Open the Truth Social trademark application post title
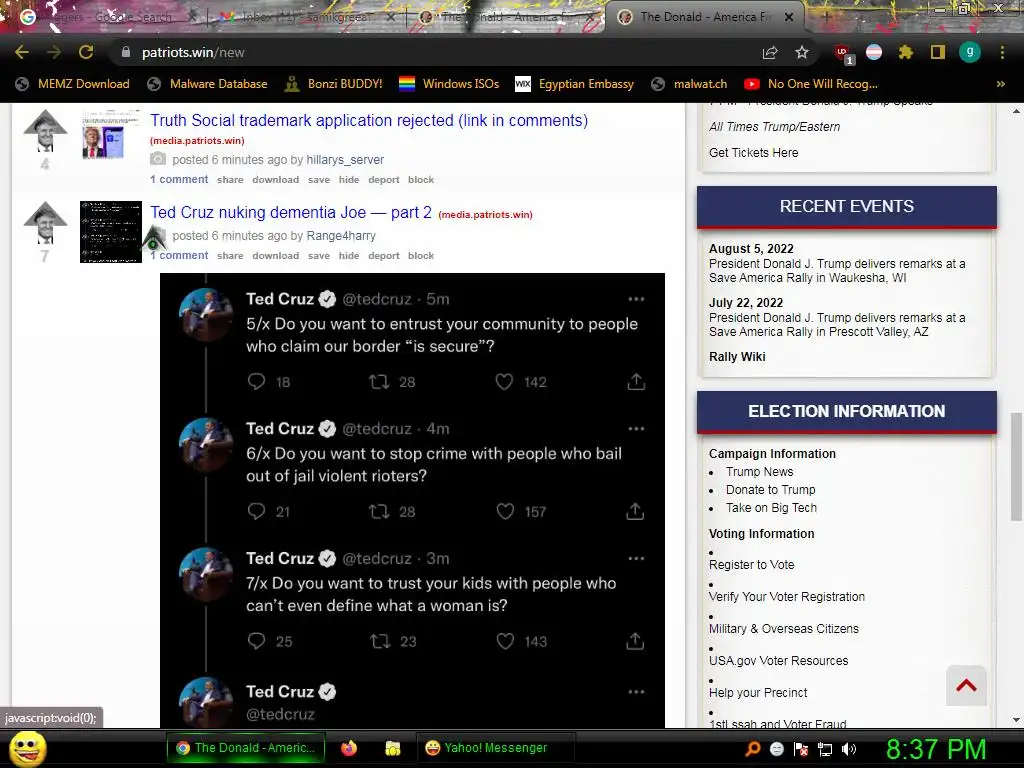 [x=369, y=120]
